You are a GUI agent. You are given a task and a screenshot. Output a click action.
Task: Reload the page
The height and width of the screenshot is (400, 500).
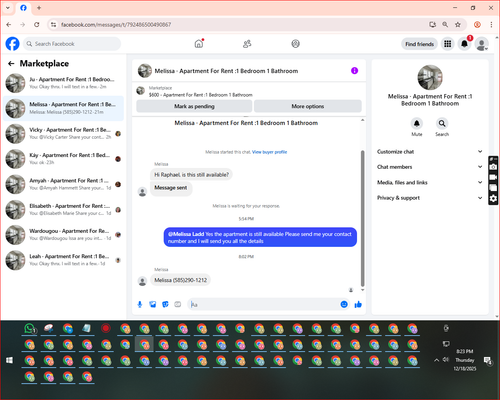[37, 24]
